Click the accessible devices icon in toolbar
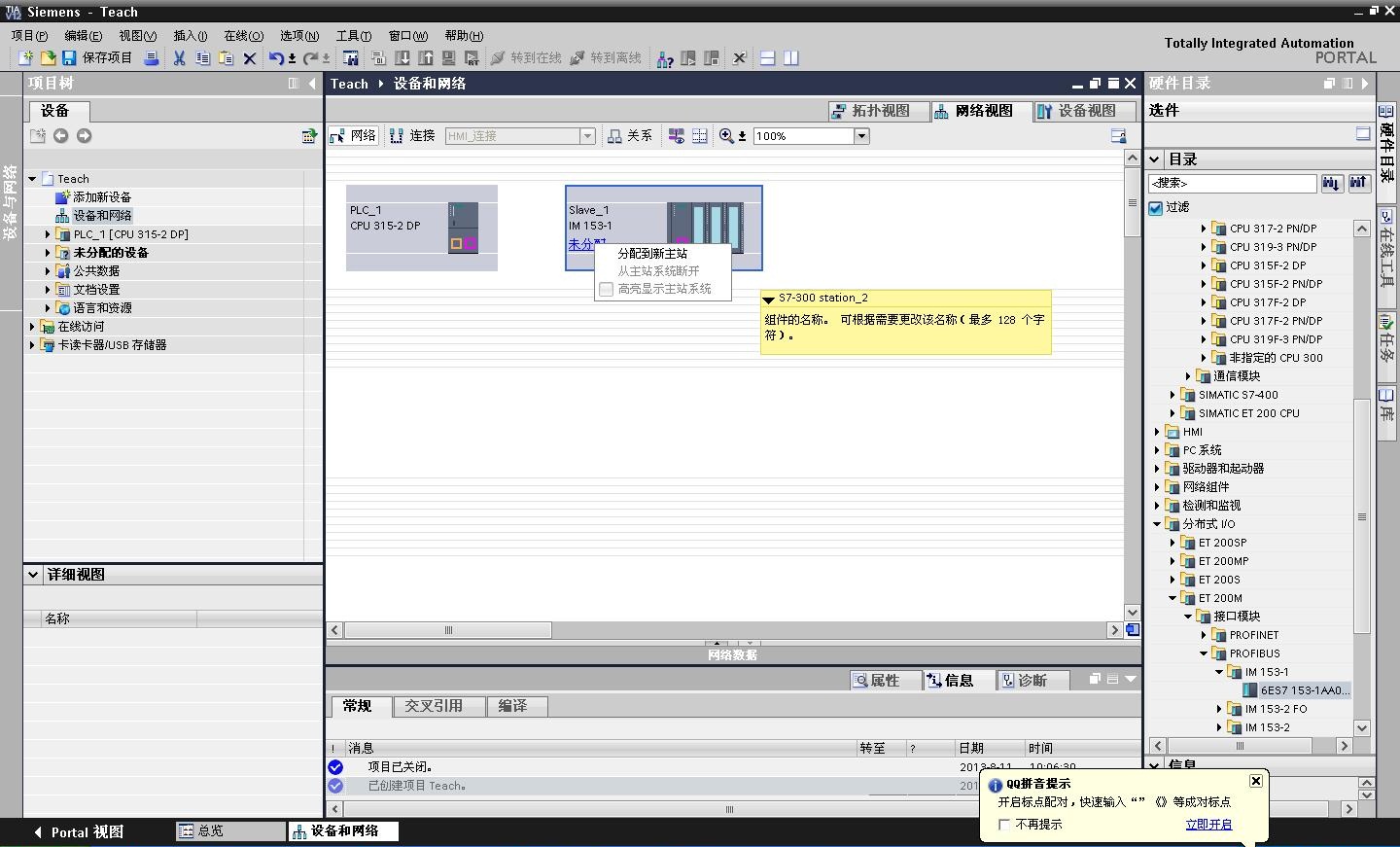The image size is (1400, 847). pos(665,59)
